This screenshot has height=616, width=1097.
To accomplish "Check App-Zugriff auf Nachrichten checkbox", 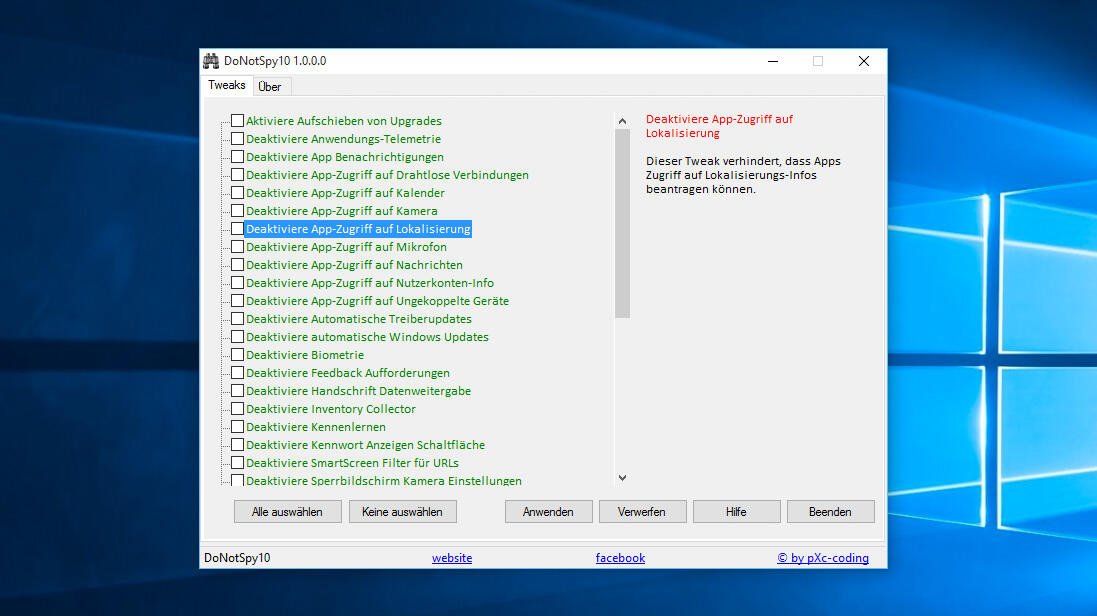I will 238,265.
